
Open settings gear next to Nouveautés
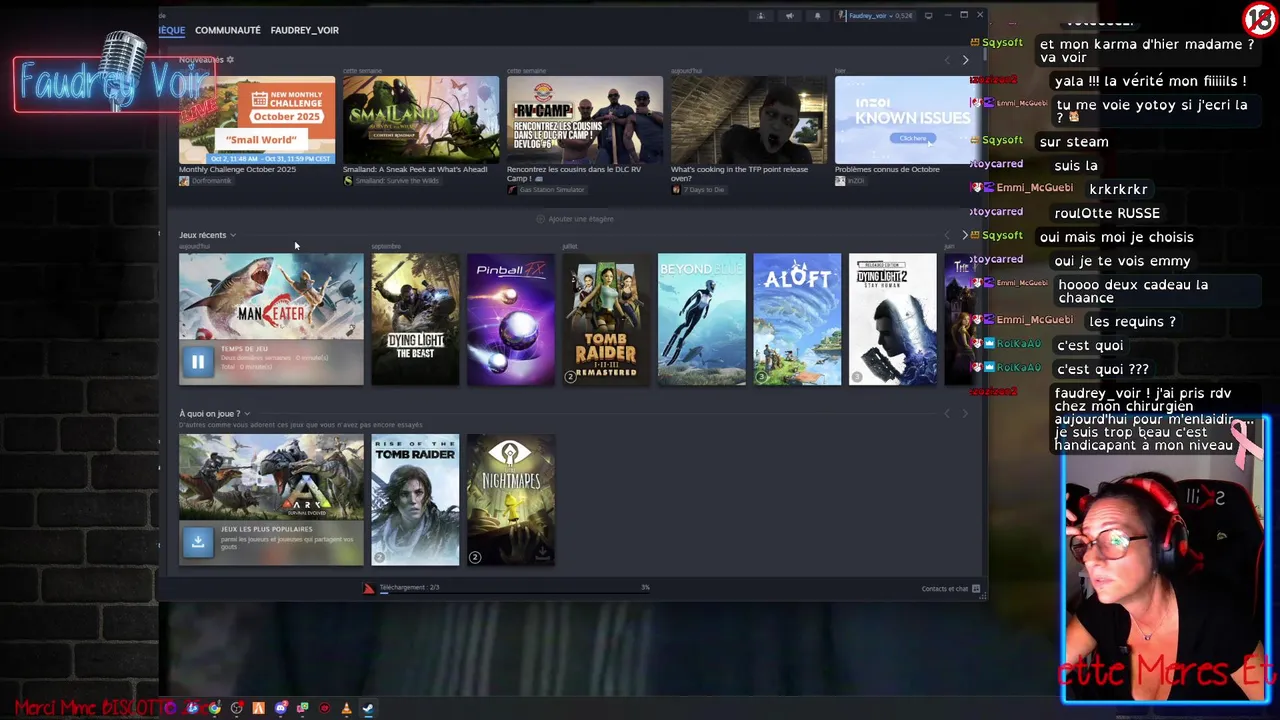click(230, 60)
